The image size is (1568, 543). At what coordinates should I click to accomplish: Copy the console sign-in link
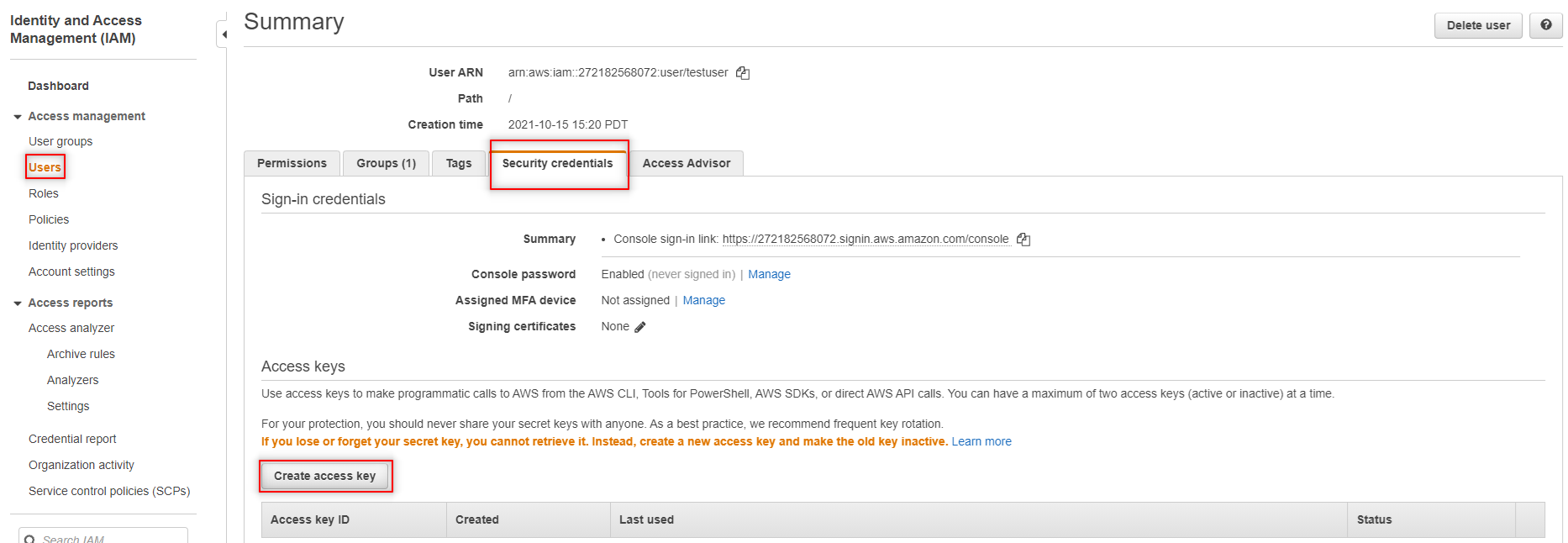click(x=1023, y=240)
